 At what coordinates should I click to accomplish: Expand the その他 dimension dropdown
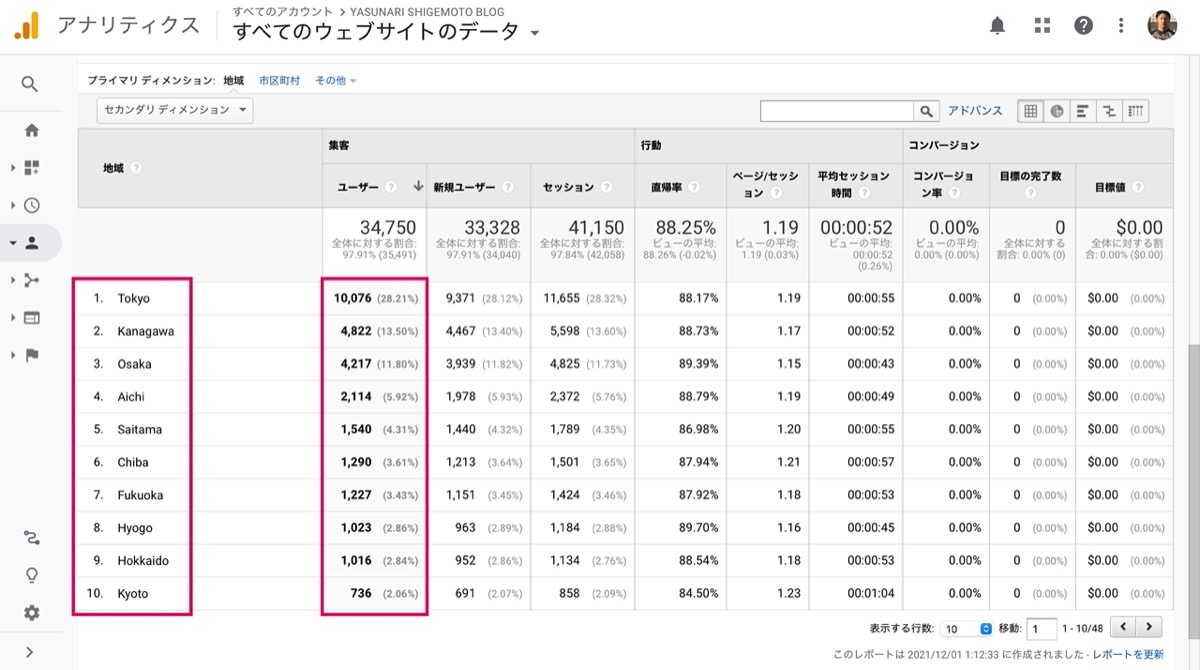tap(336, 80)
